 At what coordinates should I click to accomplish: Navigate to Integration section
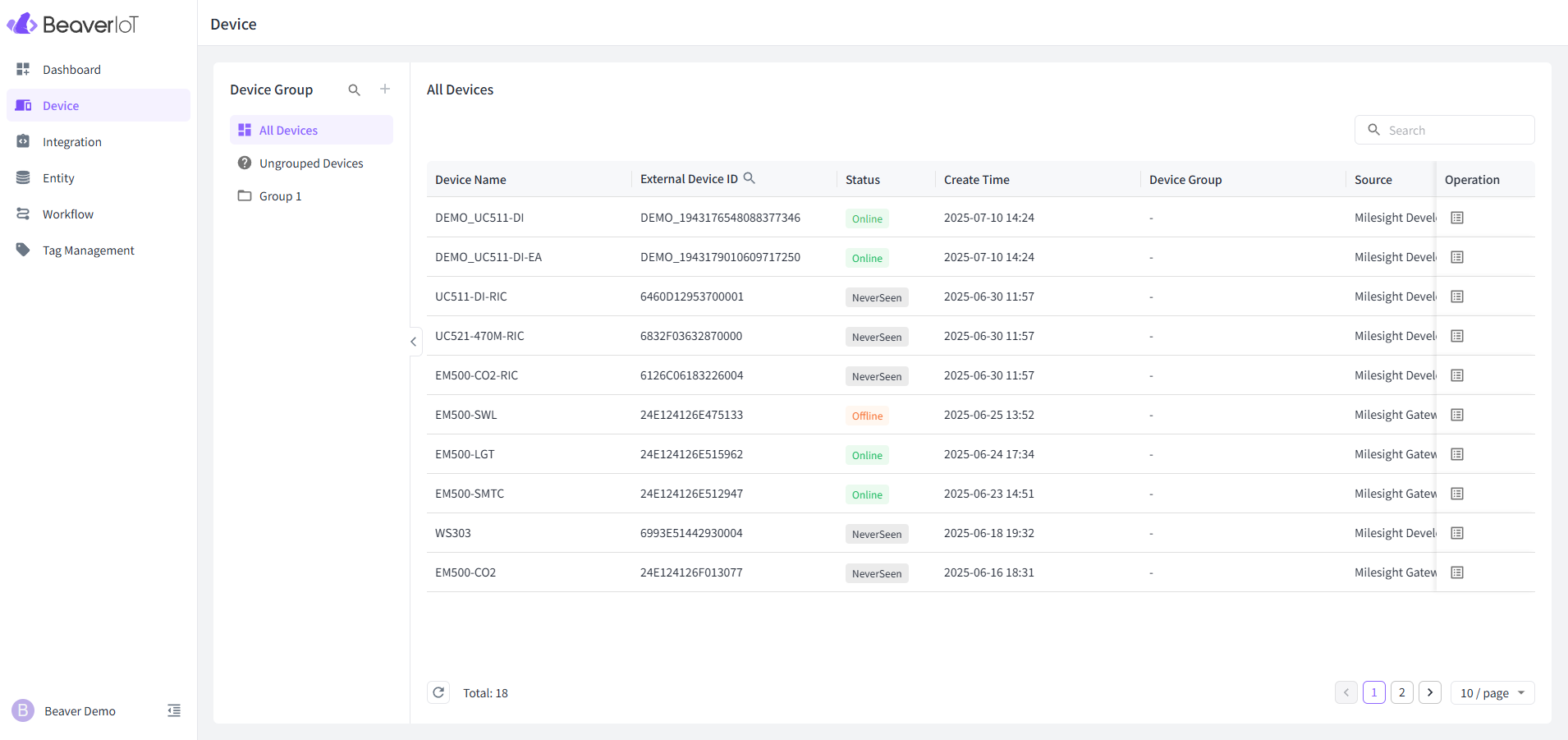(72, 142)
